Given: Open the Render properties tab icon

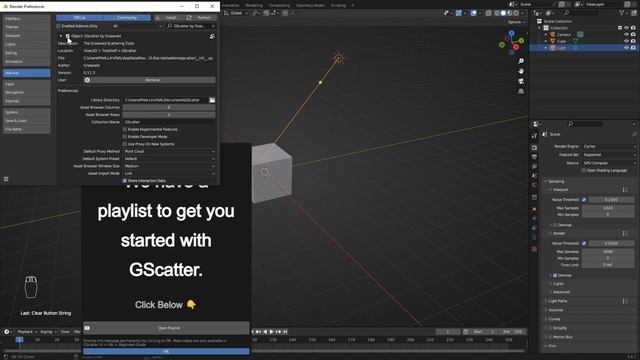Looking at the screenshot, I should pos(534,147).
